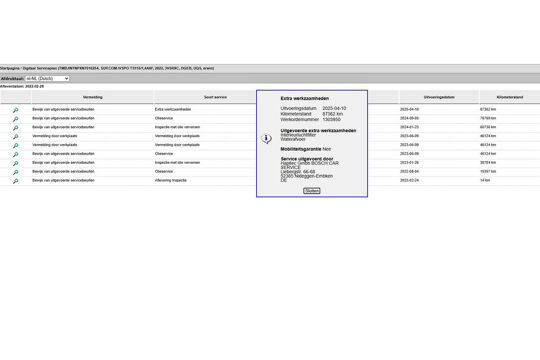Viewport: 540px width, 360px height.
Task: Go to Startpagina in the breadcrumb
Action: [10, 68]
